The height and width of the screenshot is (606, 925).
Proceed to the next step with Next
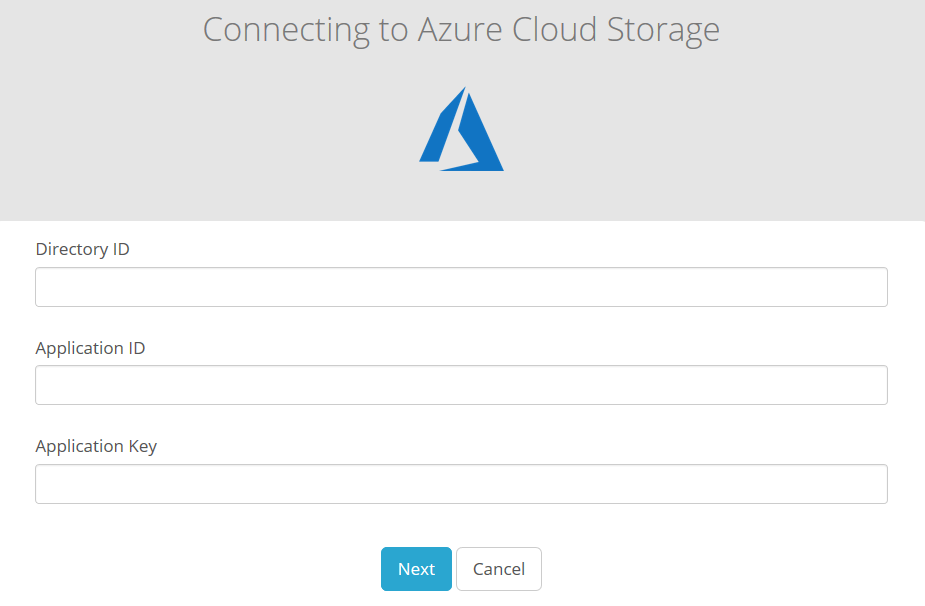[x=416, y=569]
